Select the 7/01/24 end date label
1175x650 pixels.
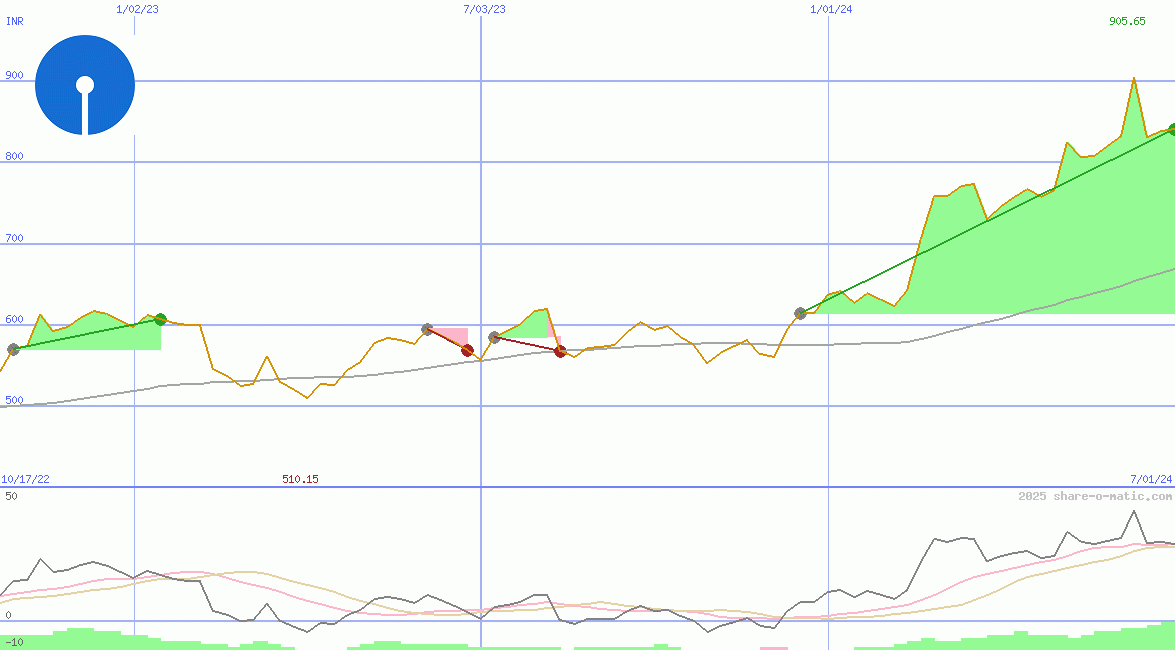click(x=1150, y=479)
